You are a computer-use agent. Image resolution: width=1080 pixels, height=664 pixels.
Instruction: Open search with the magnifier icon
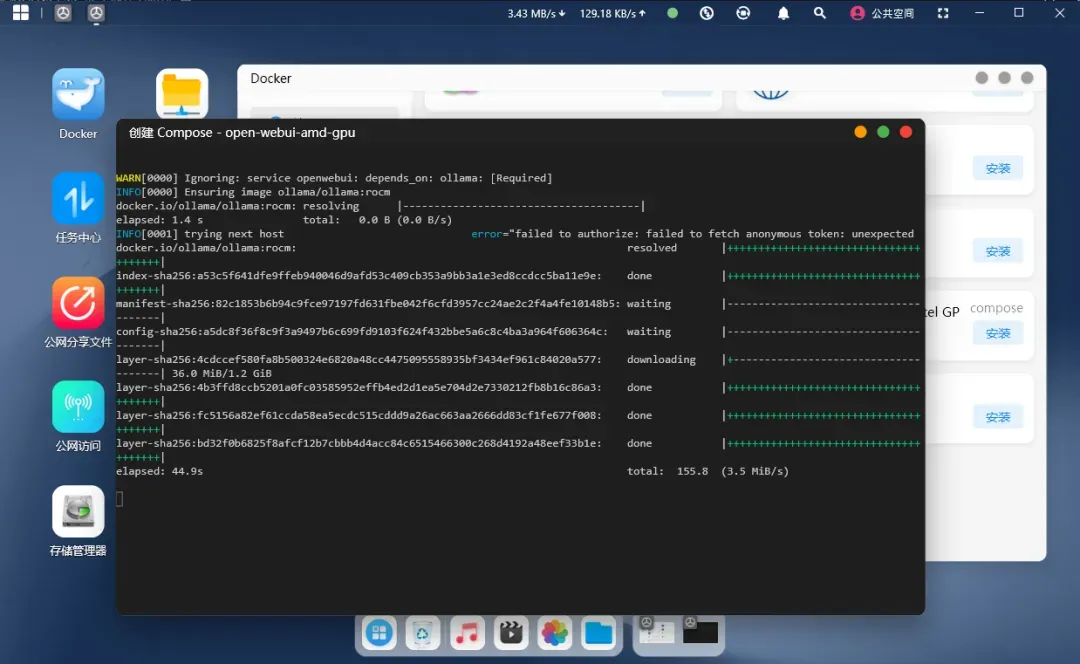click(820, 13)
